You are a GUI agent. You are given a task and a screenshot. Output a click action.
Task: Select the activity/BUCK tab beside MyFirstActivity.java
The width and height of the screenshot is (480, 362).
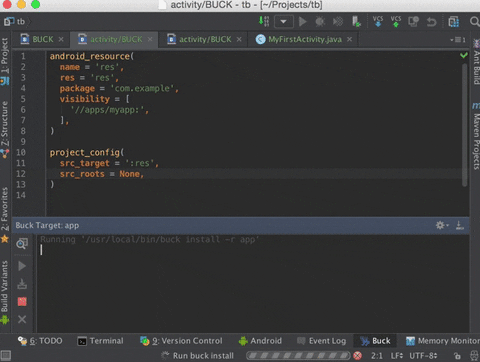[x=204, y=39]
